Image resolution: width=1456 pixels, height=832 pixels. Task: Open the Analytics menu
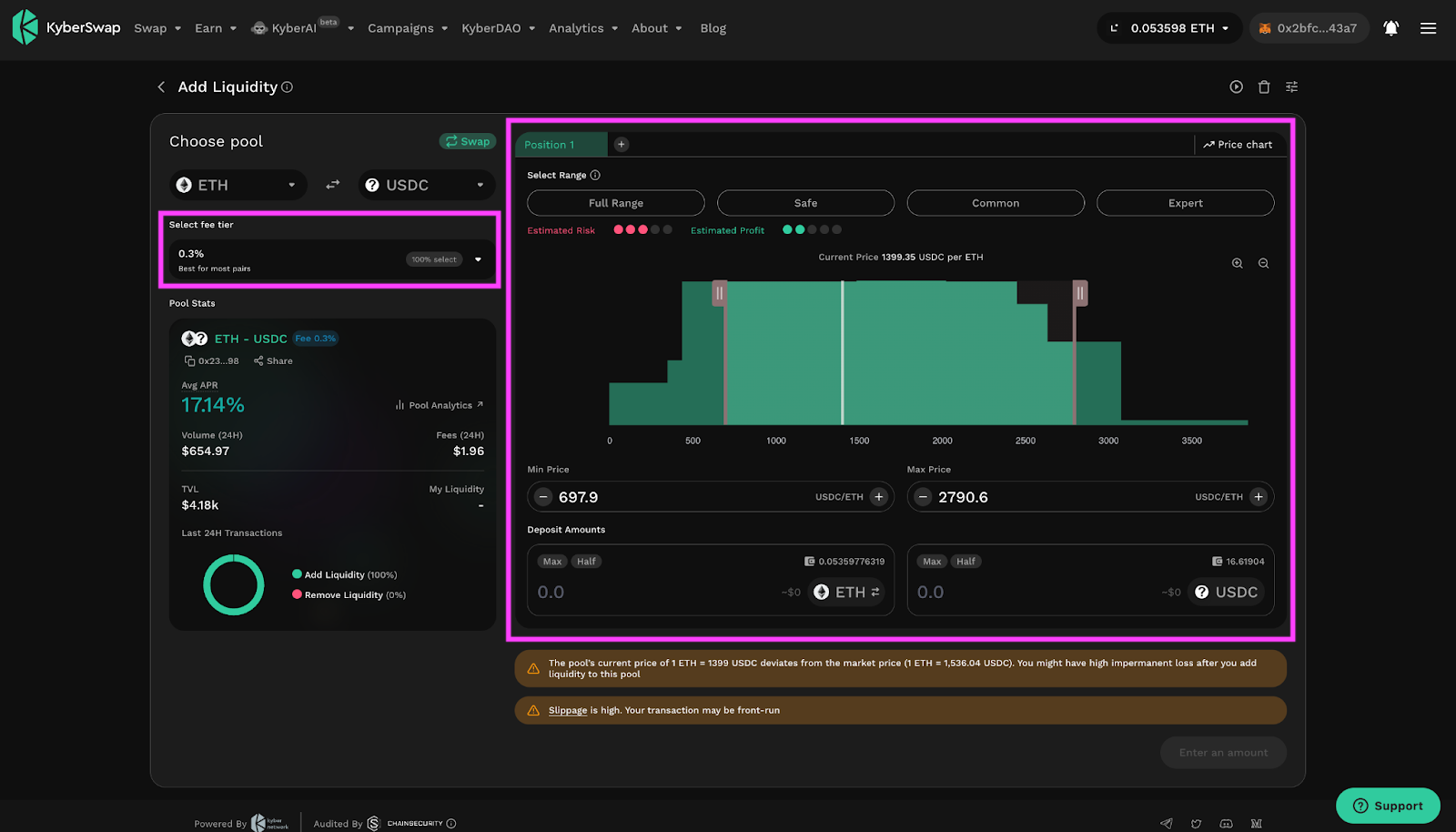[x=583, y=28]
